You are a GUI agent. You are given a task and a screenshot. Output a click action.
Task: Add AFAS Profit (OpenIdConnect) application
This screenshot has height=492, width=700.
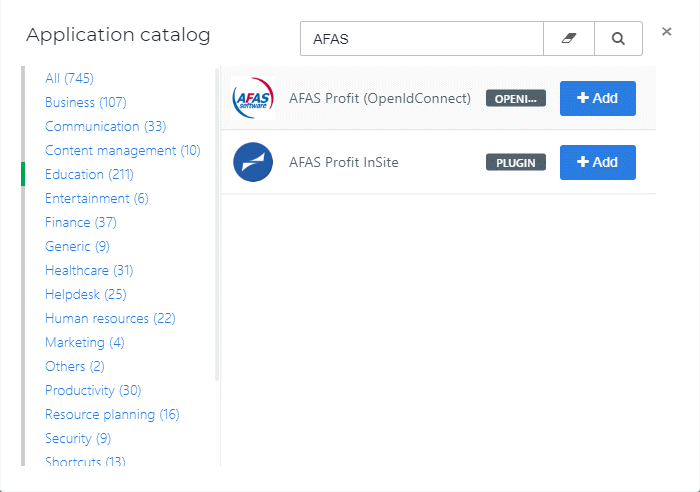598,98
